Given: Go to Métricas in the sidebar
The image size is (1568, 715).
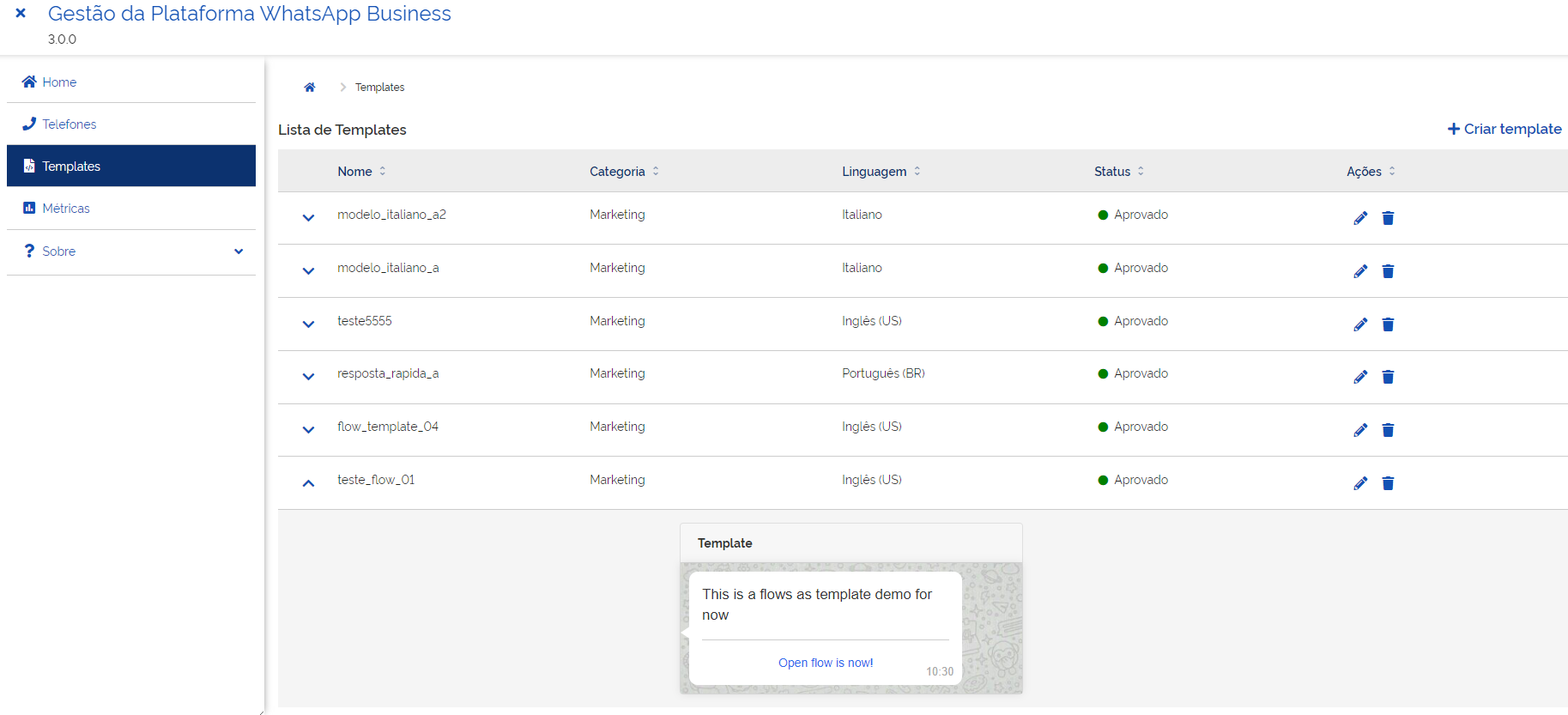Looking at the screenshot, I should click(x=65, y=209).
